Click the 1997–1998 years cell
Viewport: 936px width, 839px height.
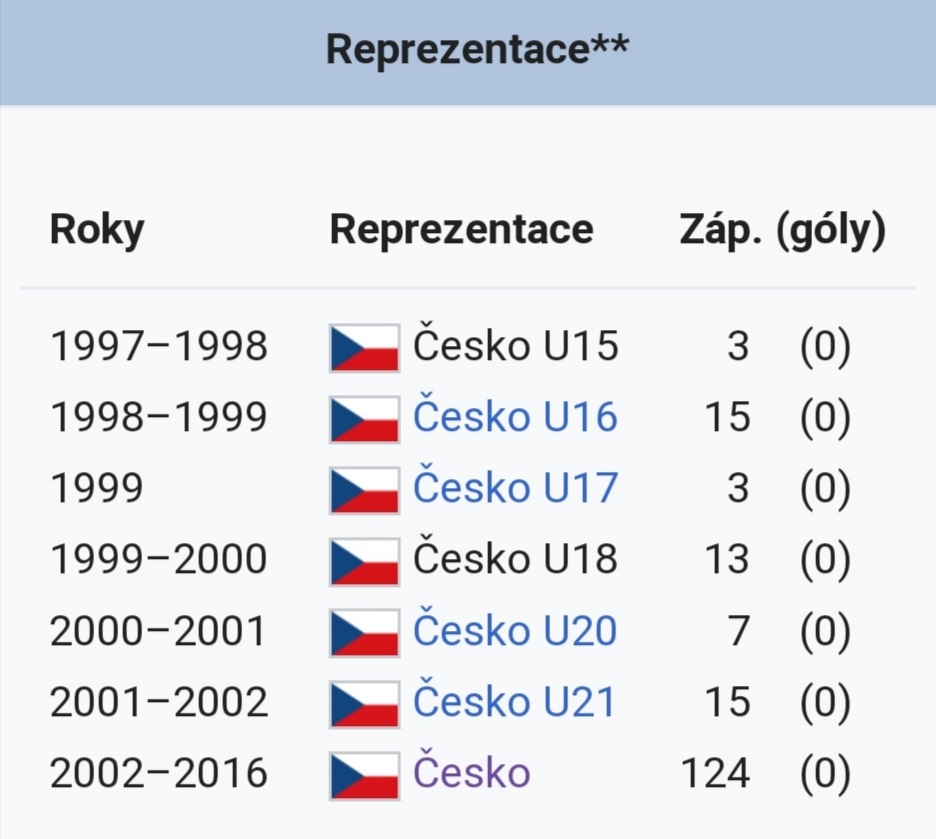[x=159, y=346]
